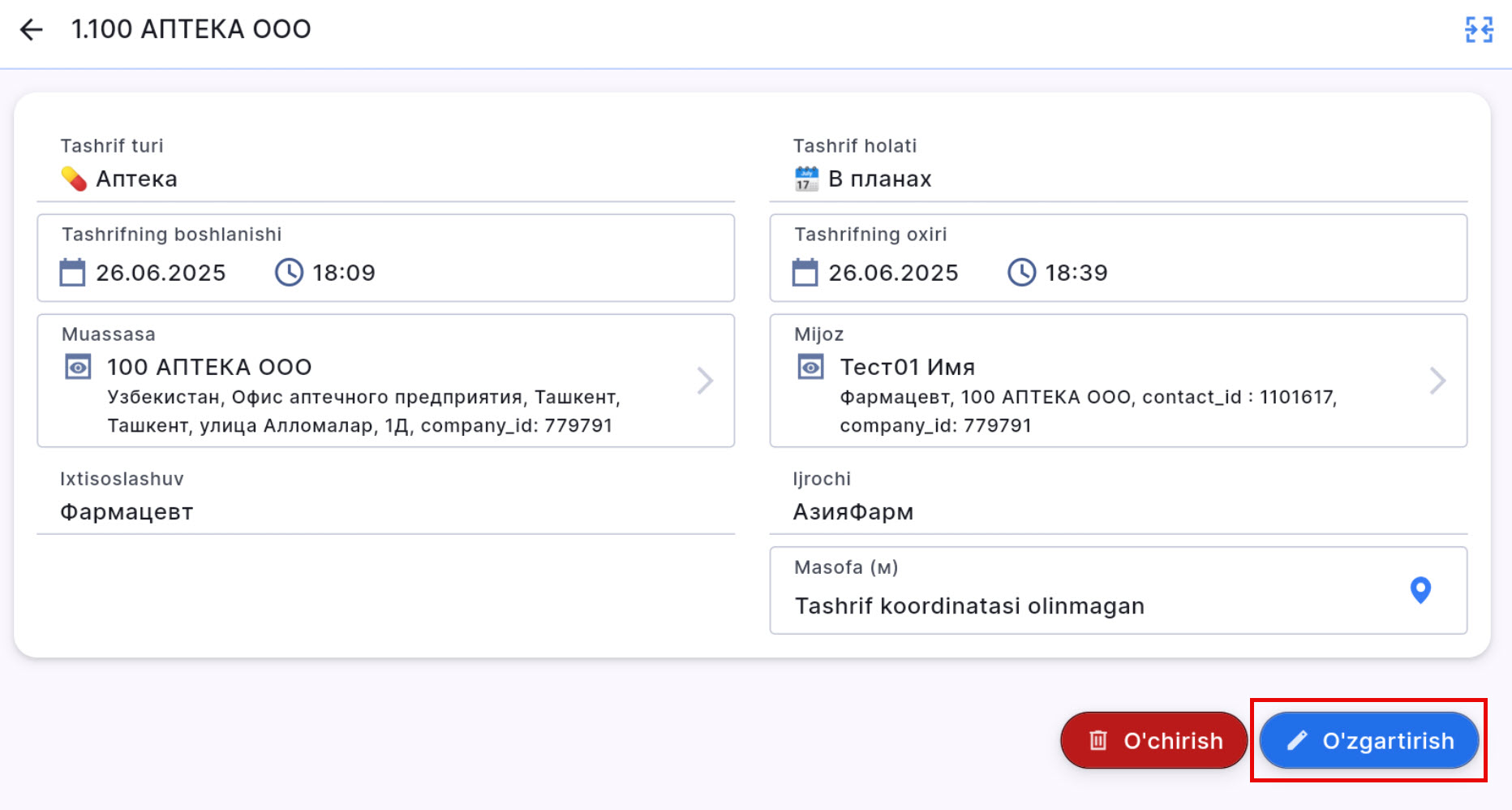Click the Masofa coordinate field text

coord(969,606)
